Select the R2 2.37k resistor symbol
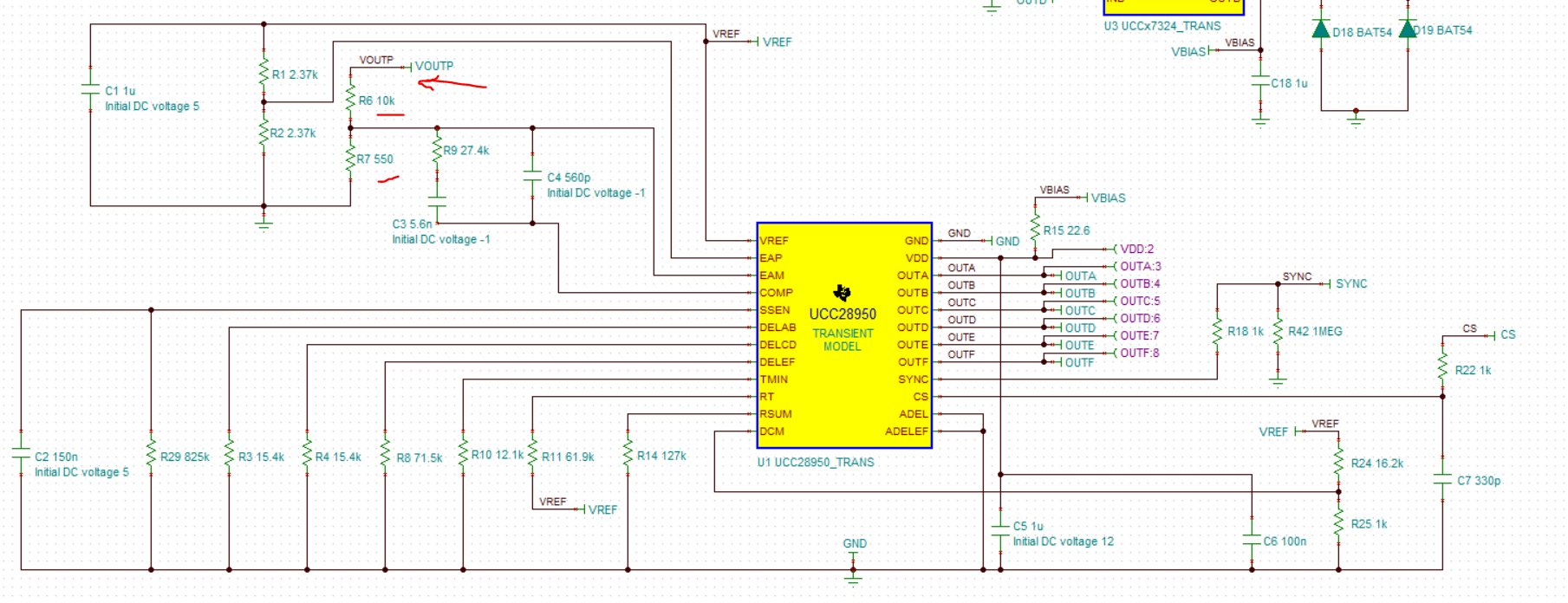This screenshot has height=603, width=1568. pyautogui.click(x=264, y=133)
